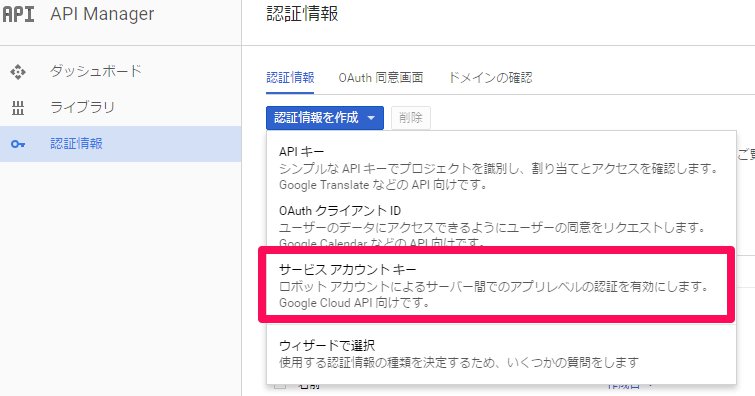This screenshot has width=755, height=396.
Task: Click the 認証情報 page heading
Action: pos(302,13)
